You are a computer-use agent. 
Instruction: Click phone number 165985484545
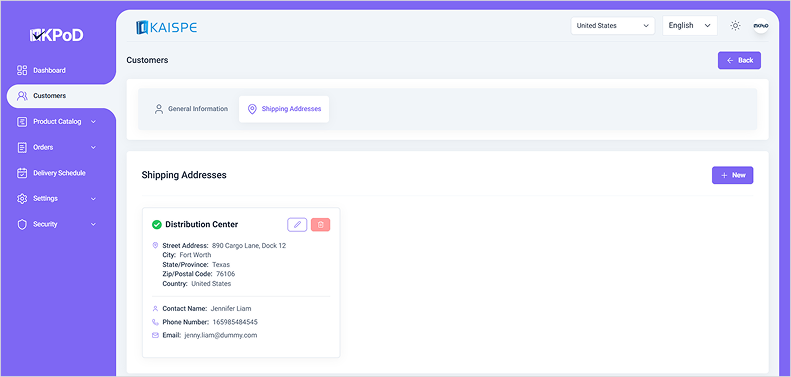(236, 322)
